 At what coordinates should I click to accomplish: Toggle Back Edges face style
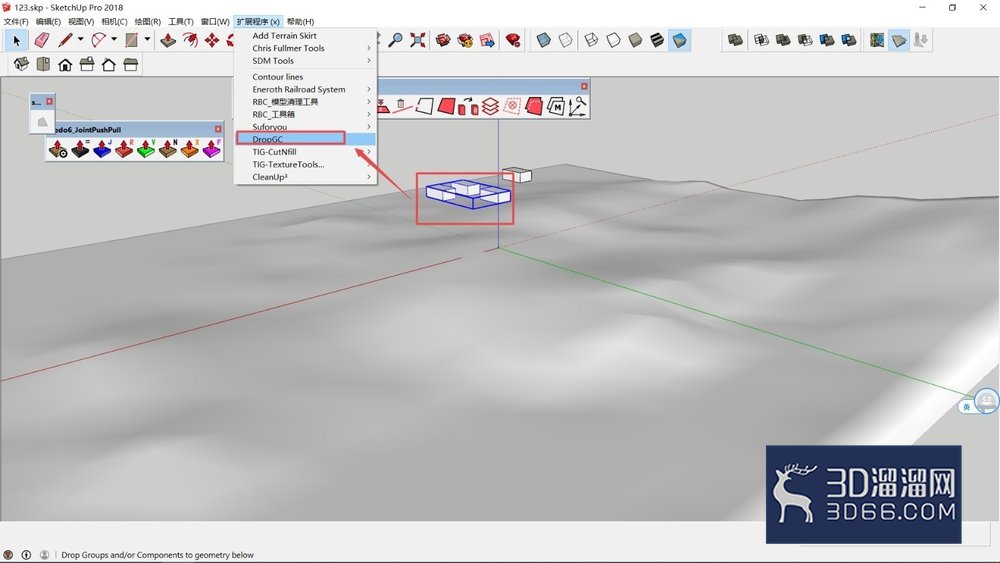tap(566, 40)
